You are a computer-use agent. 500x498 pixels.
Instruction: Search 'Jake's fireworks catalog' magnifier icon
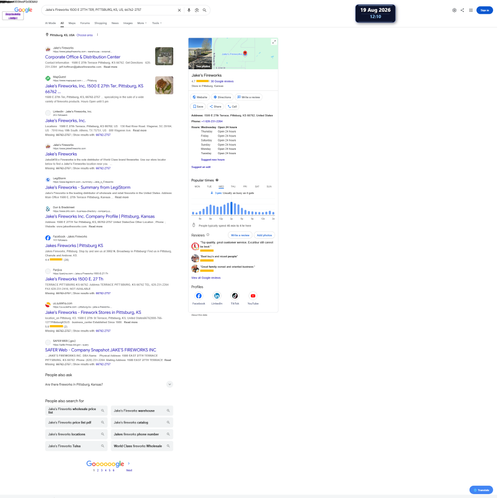(x=168, y=422)
